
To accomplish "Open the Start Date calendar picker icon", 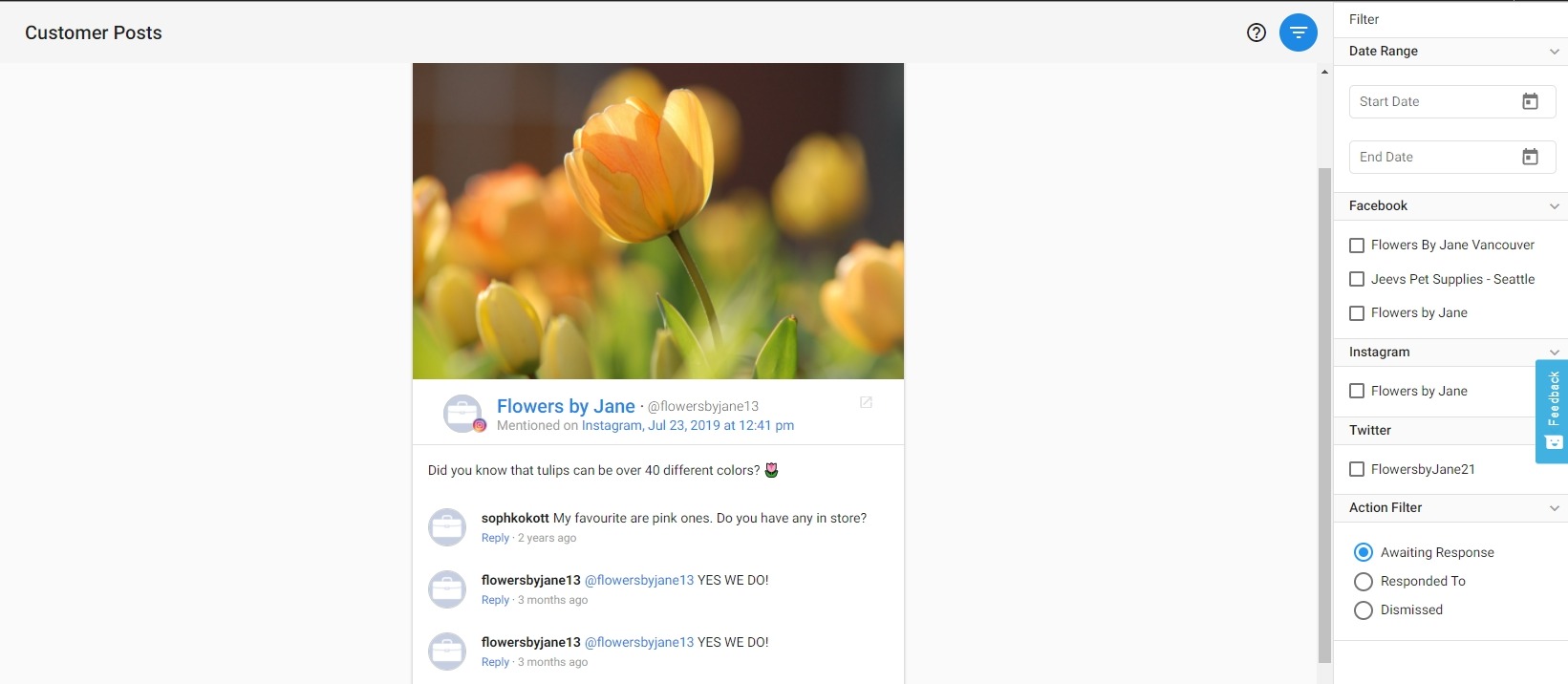I will click(x=1530, y=101).
